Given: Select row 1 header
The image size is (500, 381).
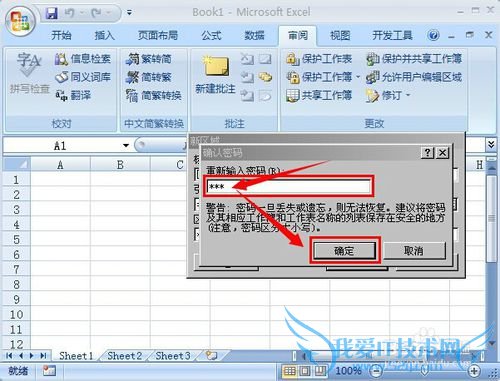Looking at the screenshot, I should click(x=16, y=180).
